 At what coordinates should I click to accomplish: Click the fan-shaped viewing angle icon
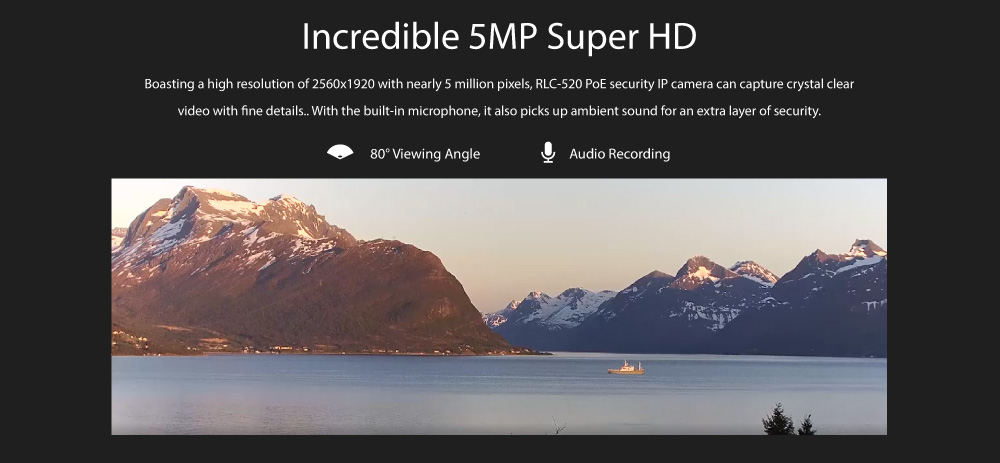point(340,152)
